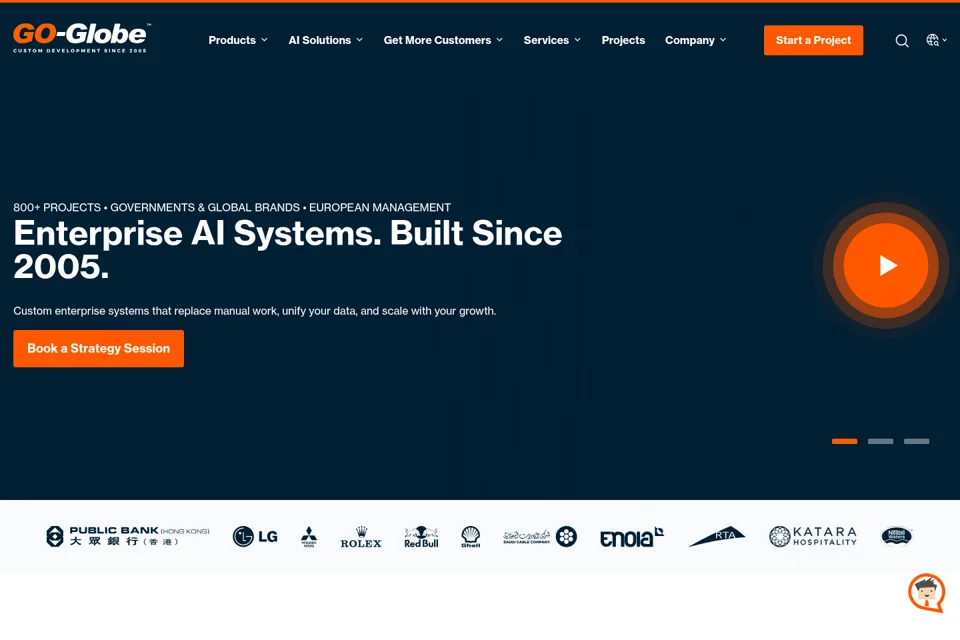960x640 pixels.
Task: Expand the Products menu
Action: [x=238, y=40]
